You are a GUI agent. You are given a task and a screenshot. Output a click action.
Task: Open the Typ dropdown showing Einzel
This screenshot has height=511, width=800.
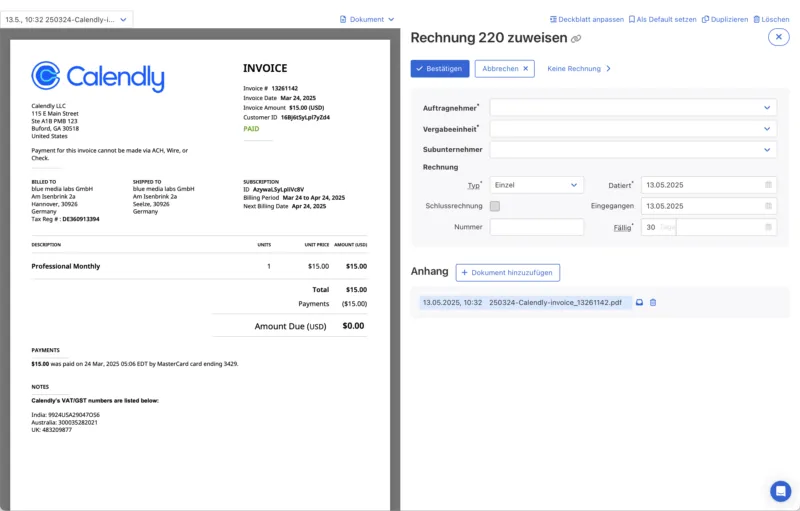pyautogui.click(x=536, y=185)
